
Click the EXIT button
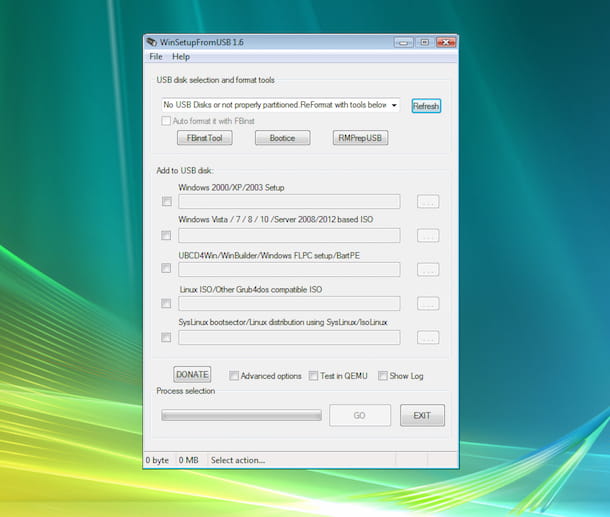[x=422, y=415]
